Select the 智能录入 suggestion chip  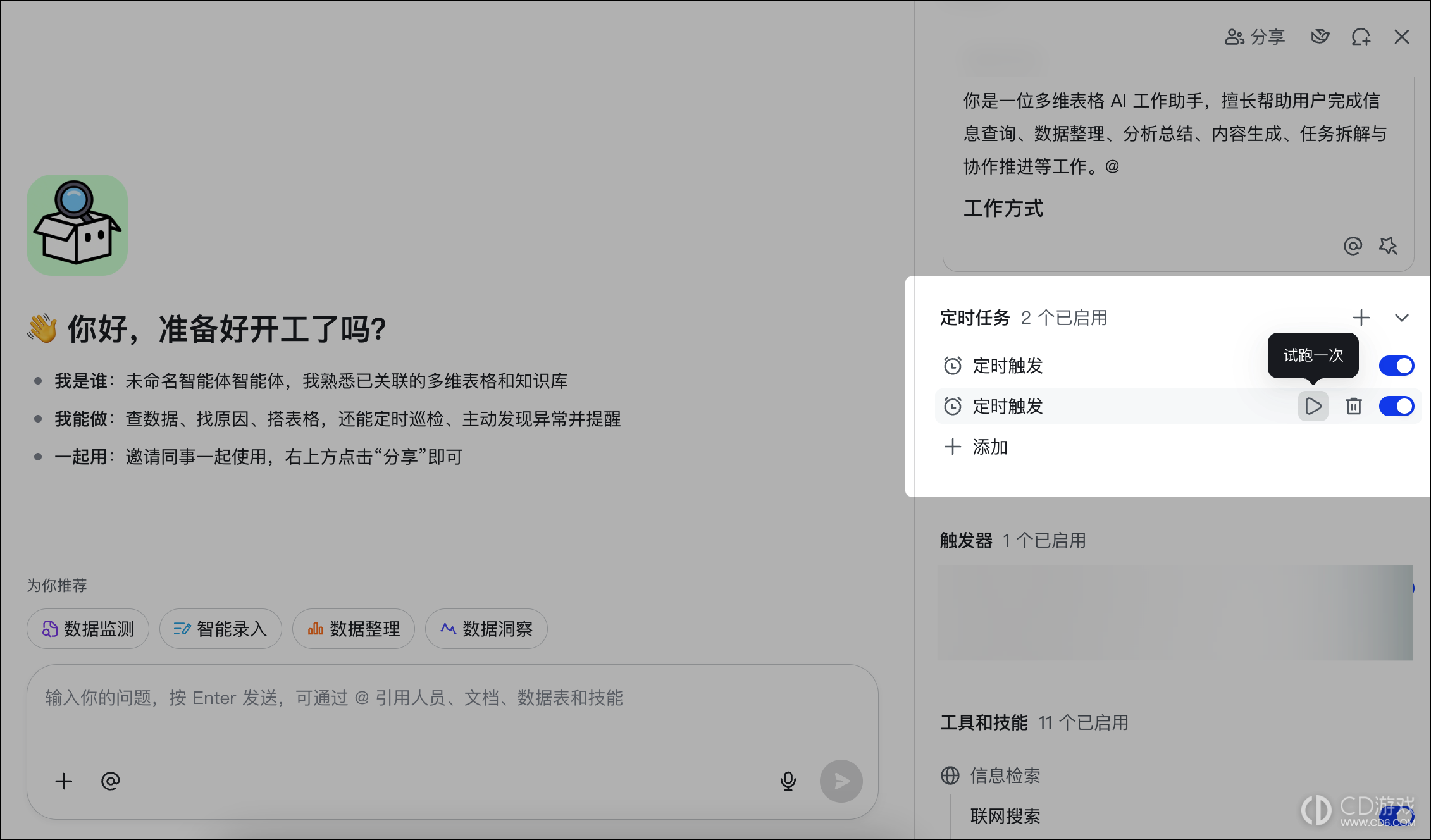click(220, 629)
